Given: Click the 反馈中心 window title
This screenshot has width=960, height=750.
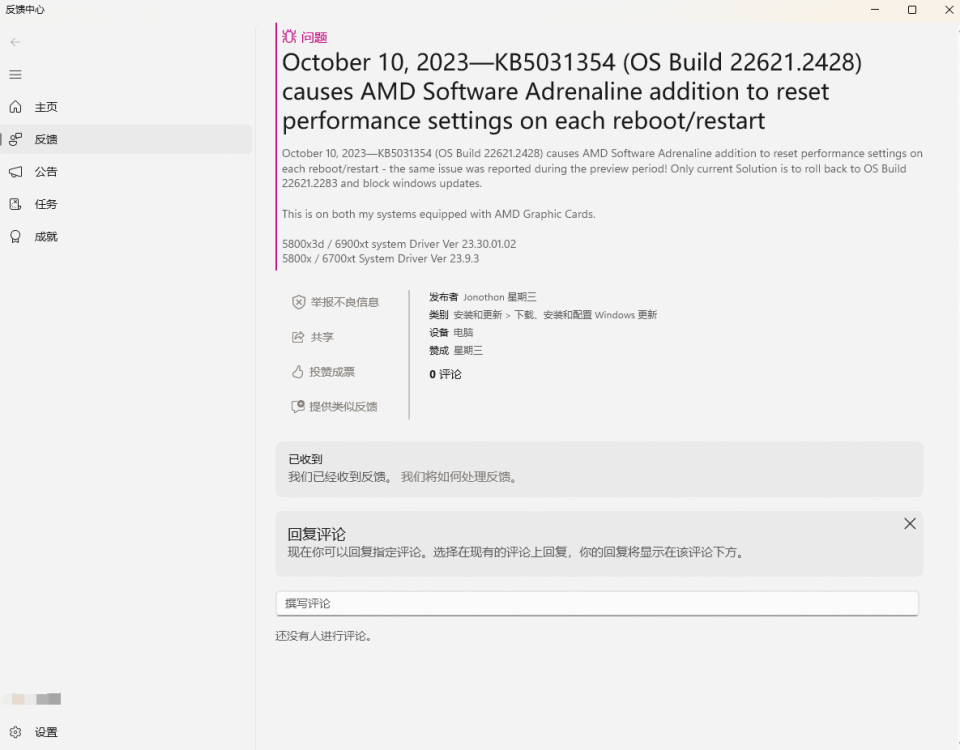Looking at the screenshot, I should pos(25,9).
